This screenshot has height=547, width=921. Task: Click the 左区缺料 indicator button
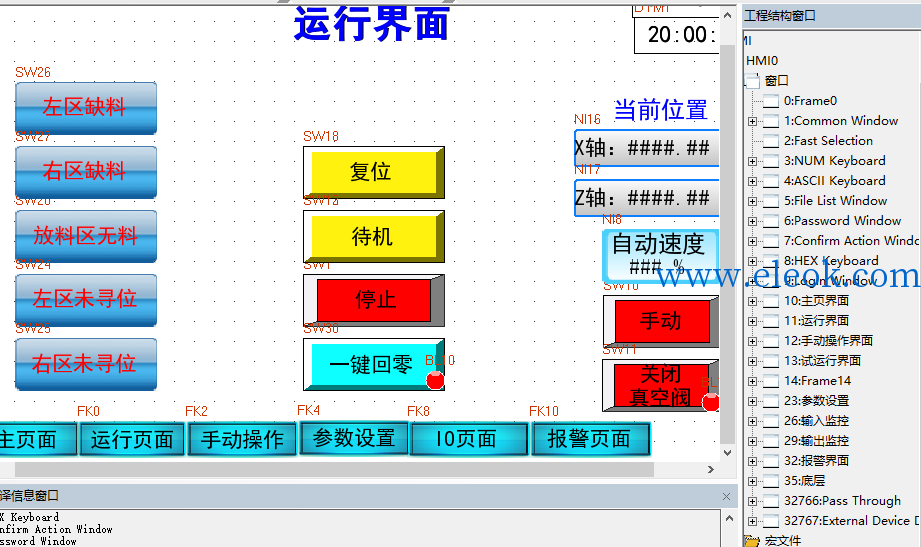coord(86,108)
